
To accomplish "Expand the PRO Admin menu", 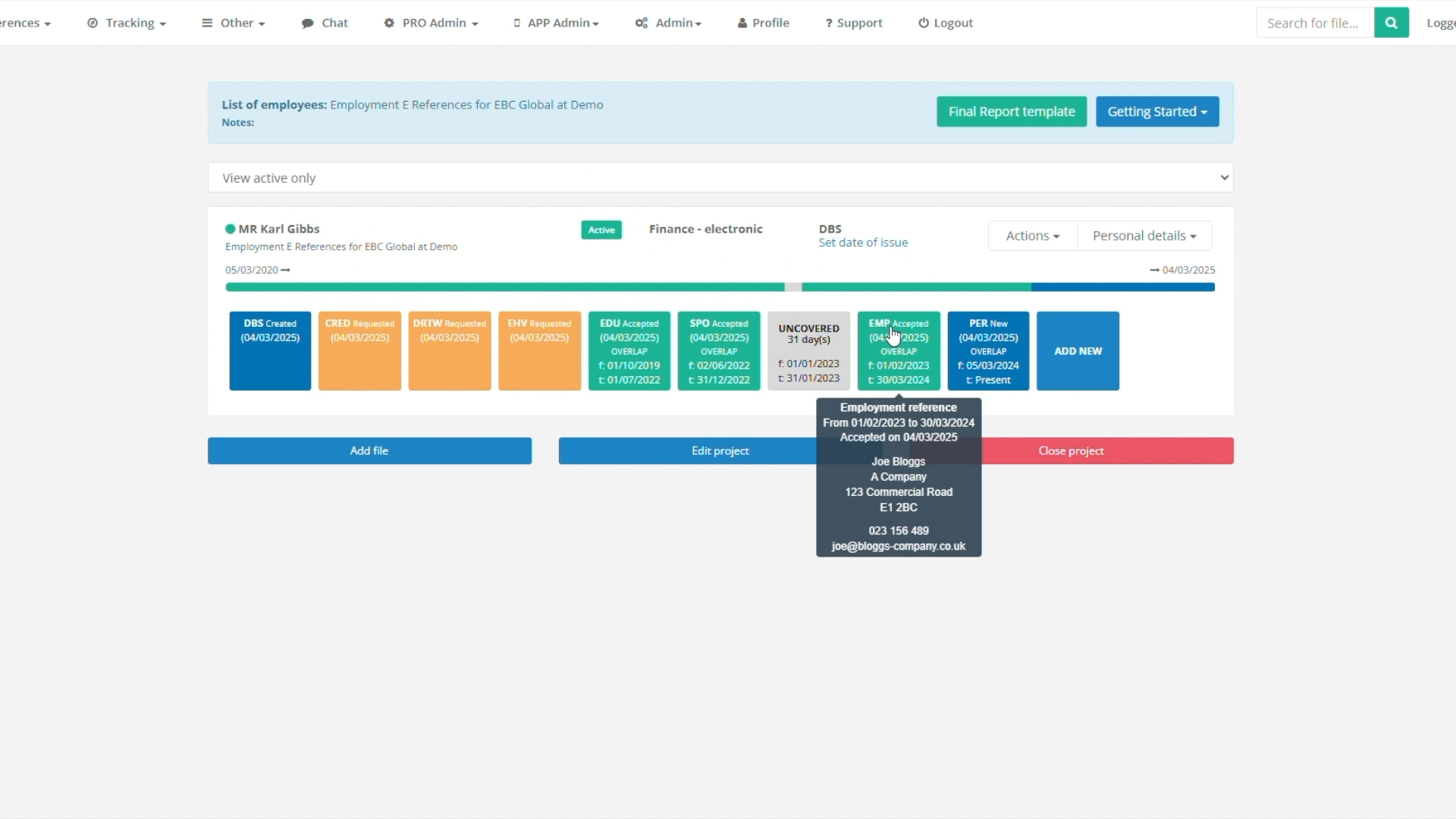I will click(x=431, y=23).
